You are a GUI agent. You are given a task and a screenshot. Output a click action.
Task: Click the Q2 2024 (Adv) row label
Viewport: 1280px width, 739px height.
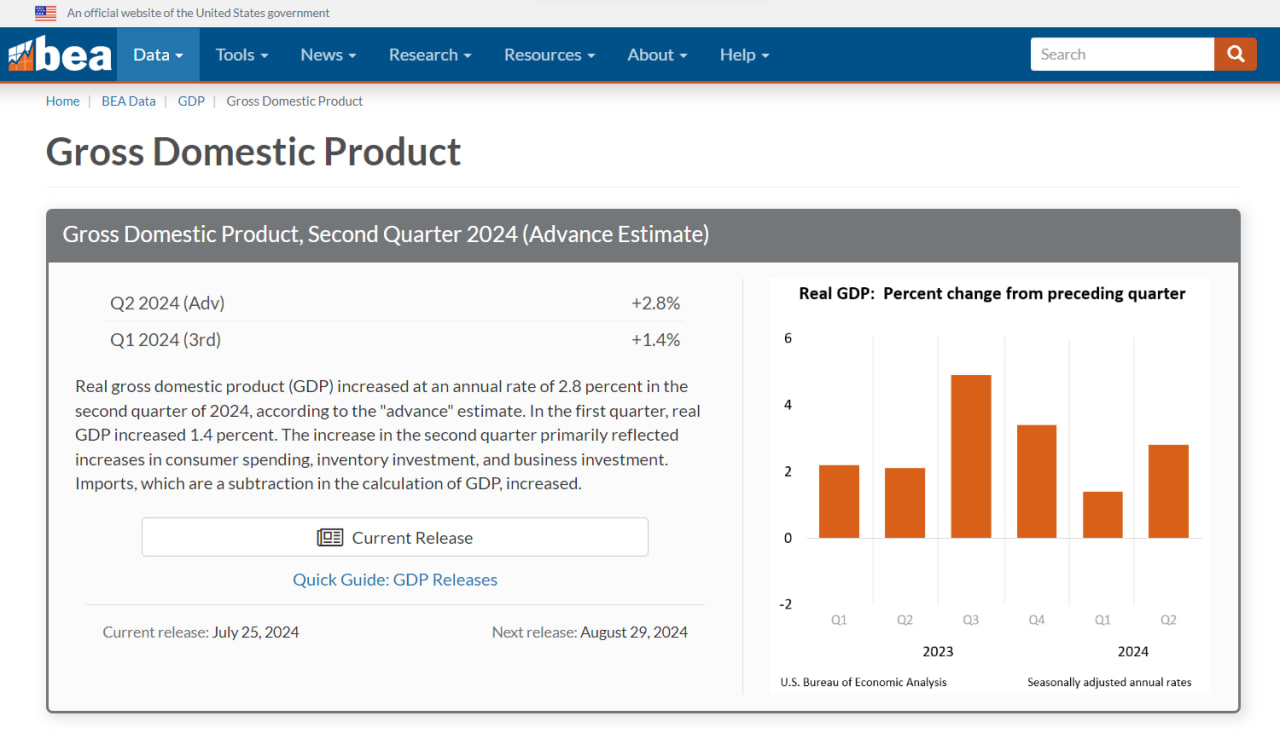tap(167, 303)
